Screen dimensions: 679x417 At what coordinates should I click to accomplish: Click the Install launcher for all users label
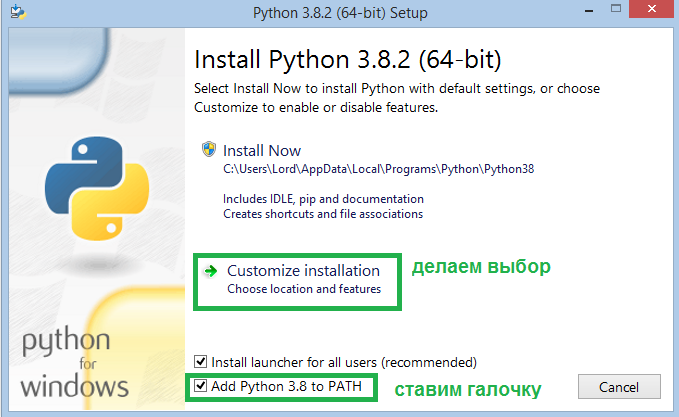point(344,362)
